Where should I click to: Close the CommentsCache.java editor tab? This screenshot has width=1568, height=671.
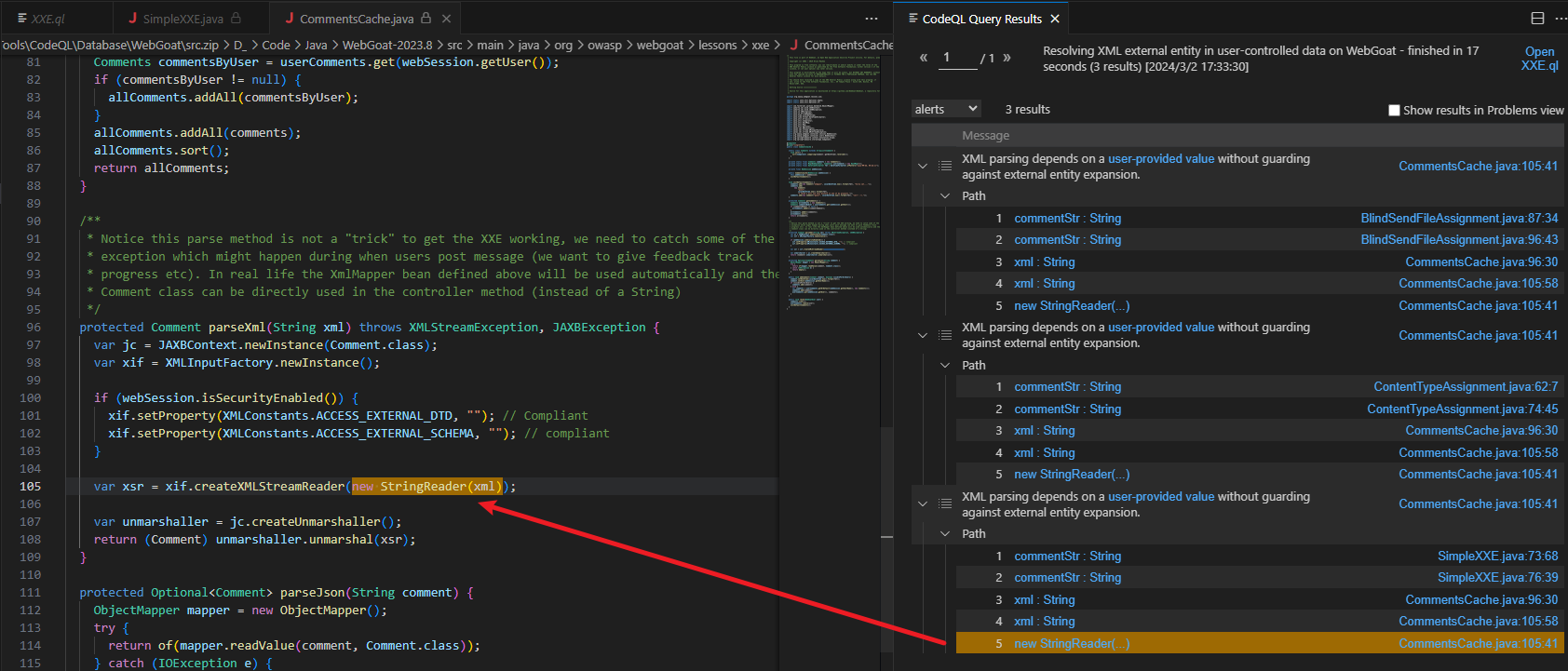447,19
